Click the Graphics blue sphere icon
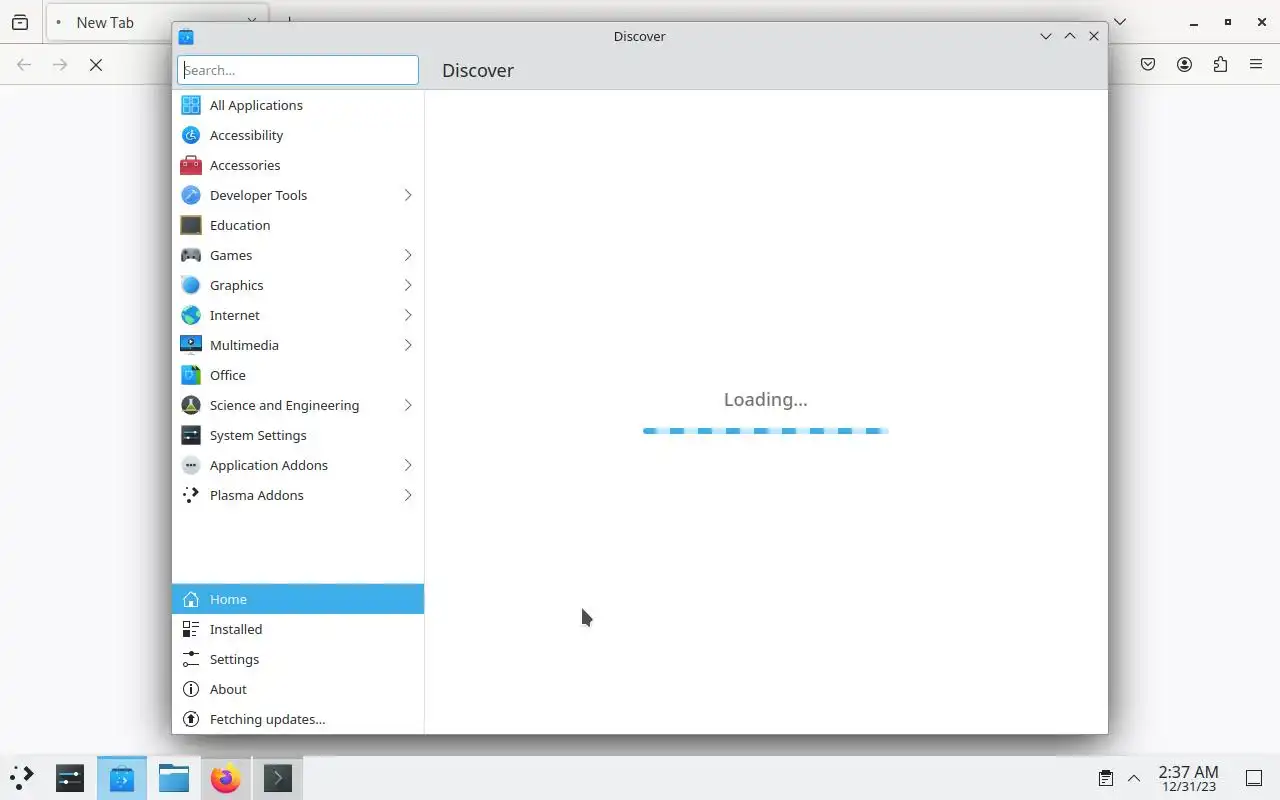Viewport: 1280px width, 800px height. click(x=190, y=285)
